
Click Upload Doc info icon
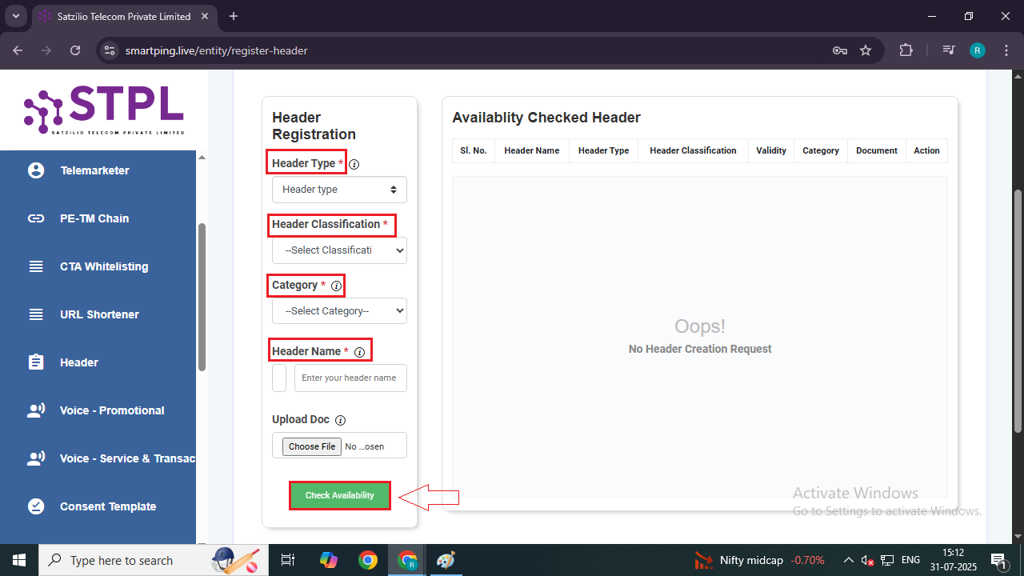[x=340, y=420]
